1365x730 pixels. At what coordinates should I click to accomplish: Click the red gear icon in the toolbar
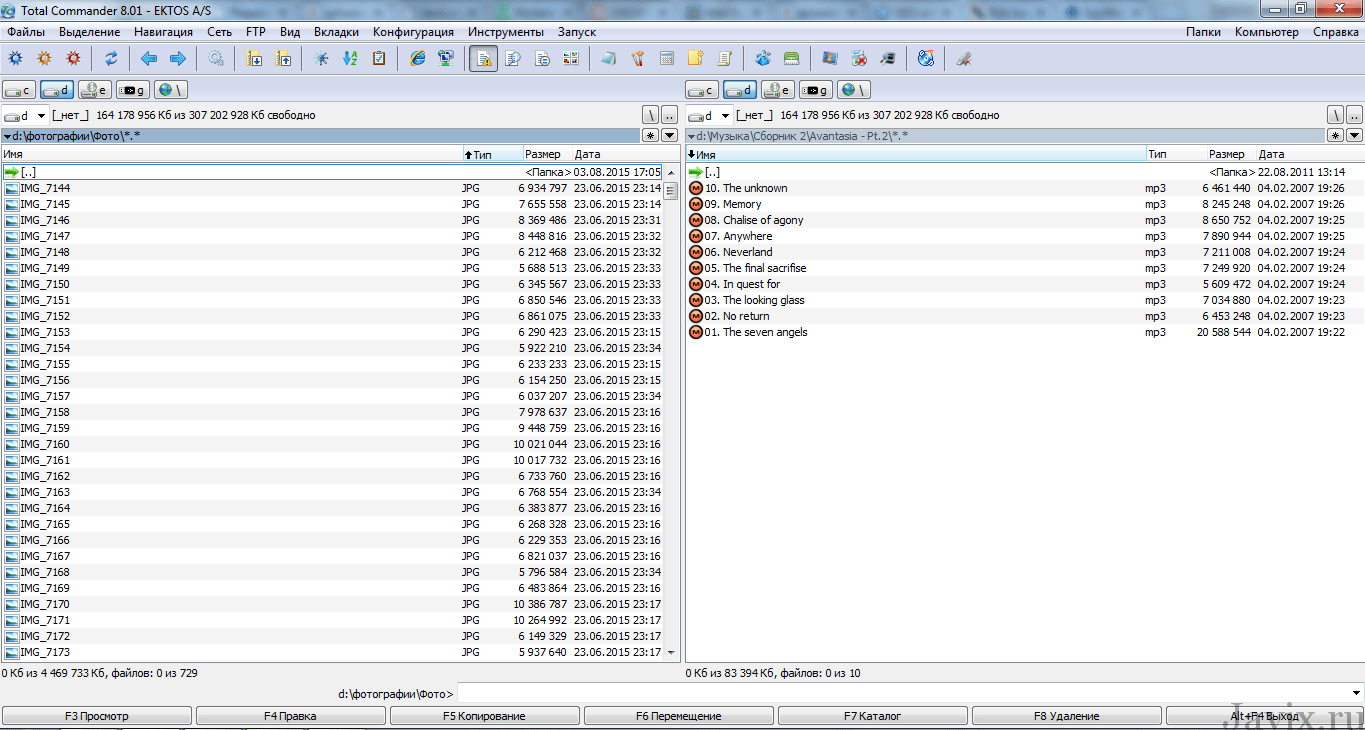click(73, 58)
